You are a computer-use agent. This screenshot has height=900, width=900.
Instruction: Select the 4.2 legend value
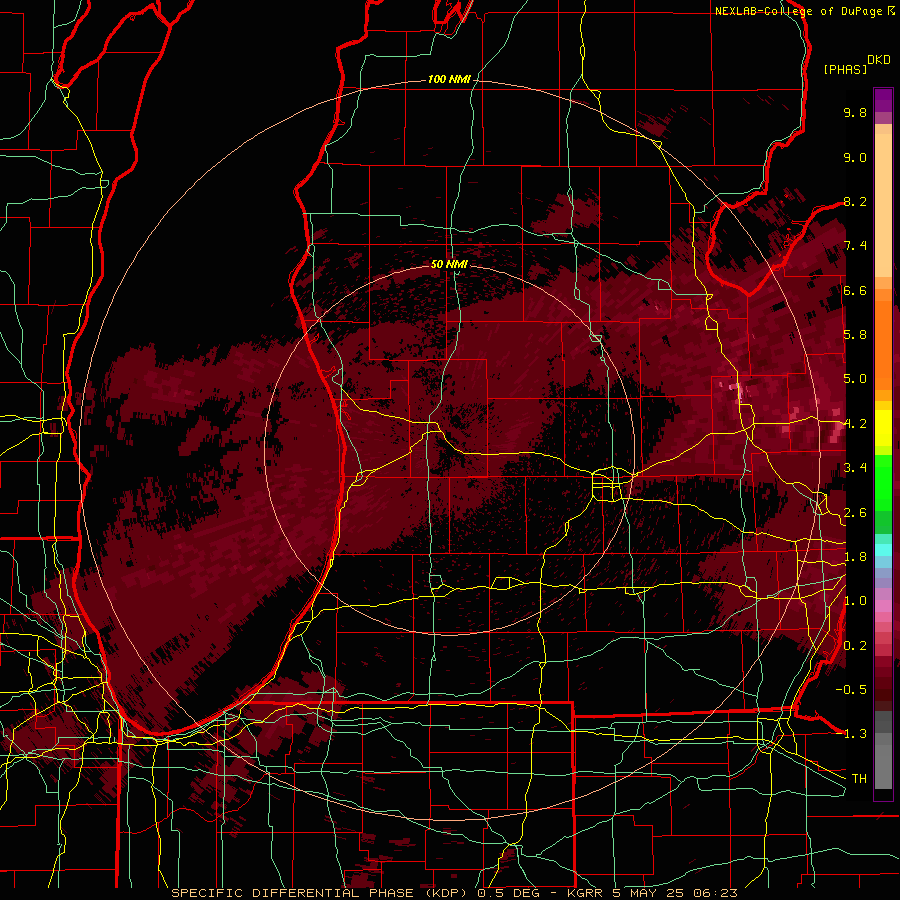pos(855,424)
